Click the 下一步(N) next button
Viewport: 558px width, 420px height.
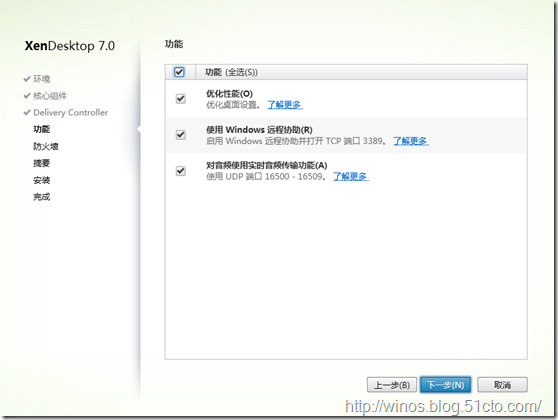click(446, 385)
